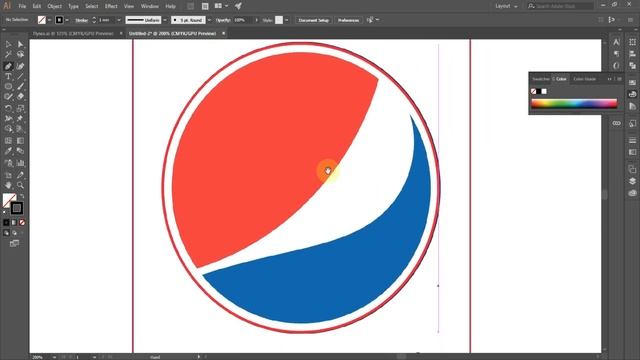Pick a color from spectrum bar
This screenshot has height=360, width=640.
574,104
